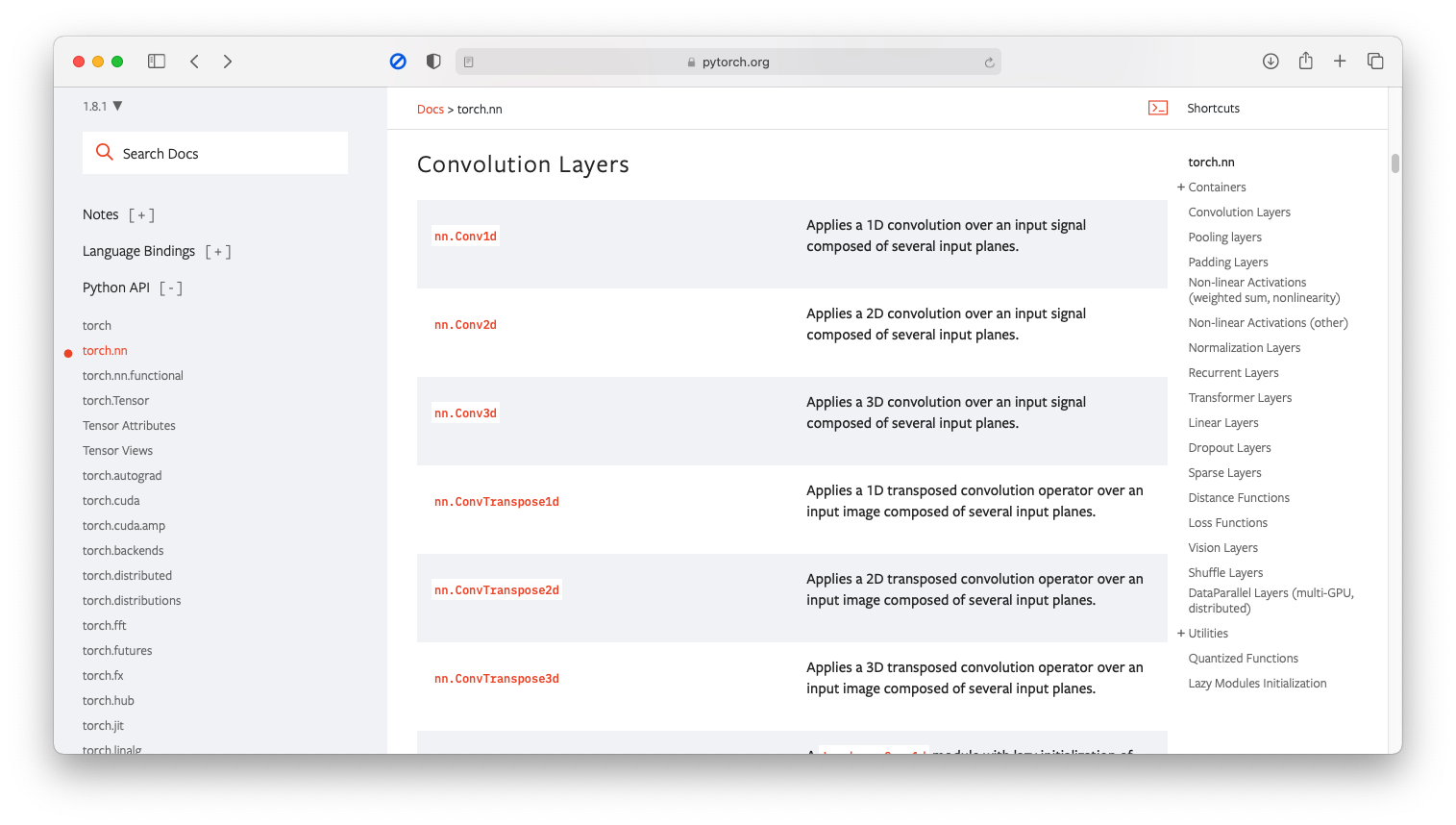Image resolution: width=1456 pixels, height=825 pixels.
Task: Jump to Recurrent Layers in outline
Action: point(1233,373)
